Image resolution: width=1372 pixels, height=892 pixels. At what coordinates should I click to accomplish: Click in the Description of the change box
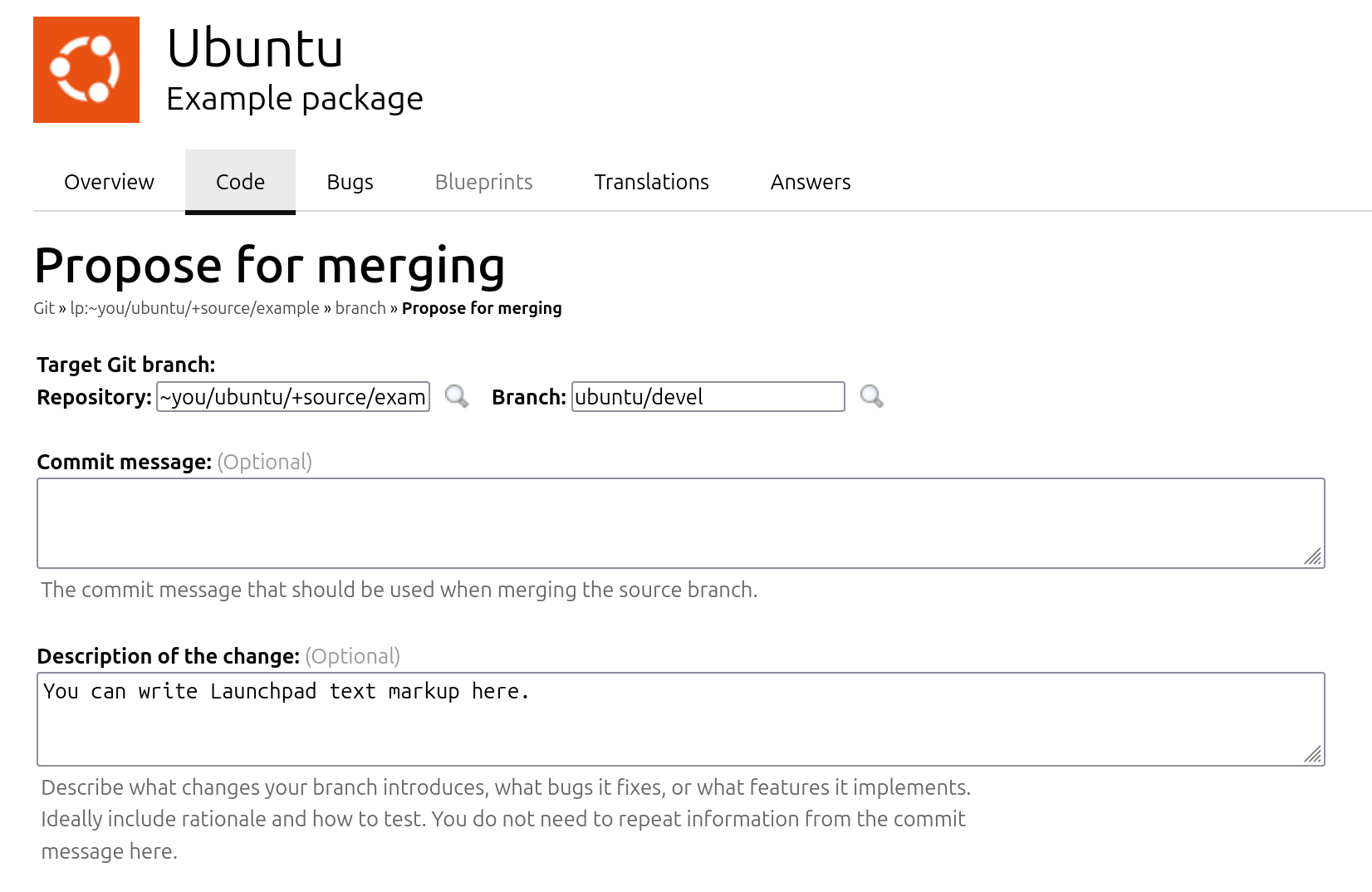pos(681,719)
